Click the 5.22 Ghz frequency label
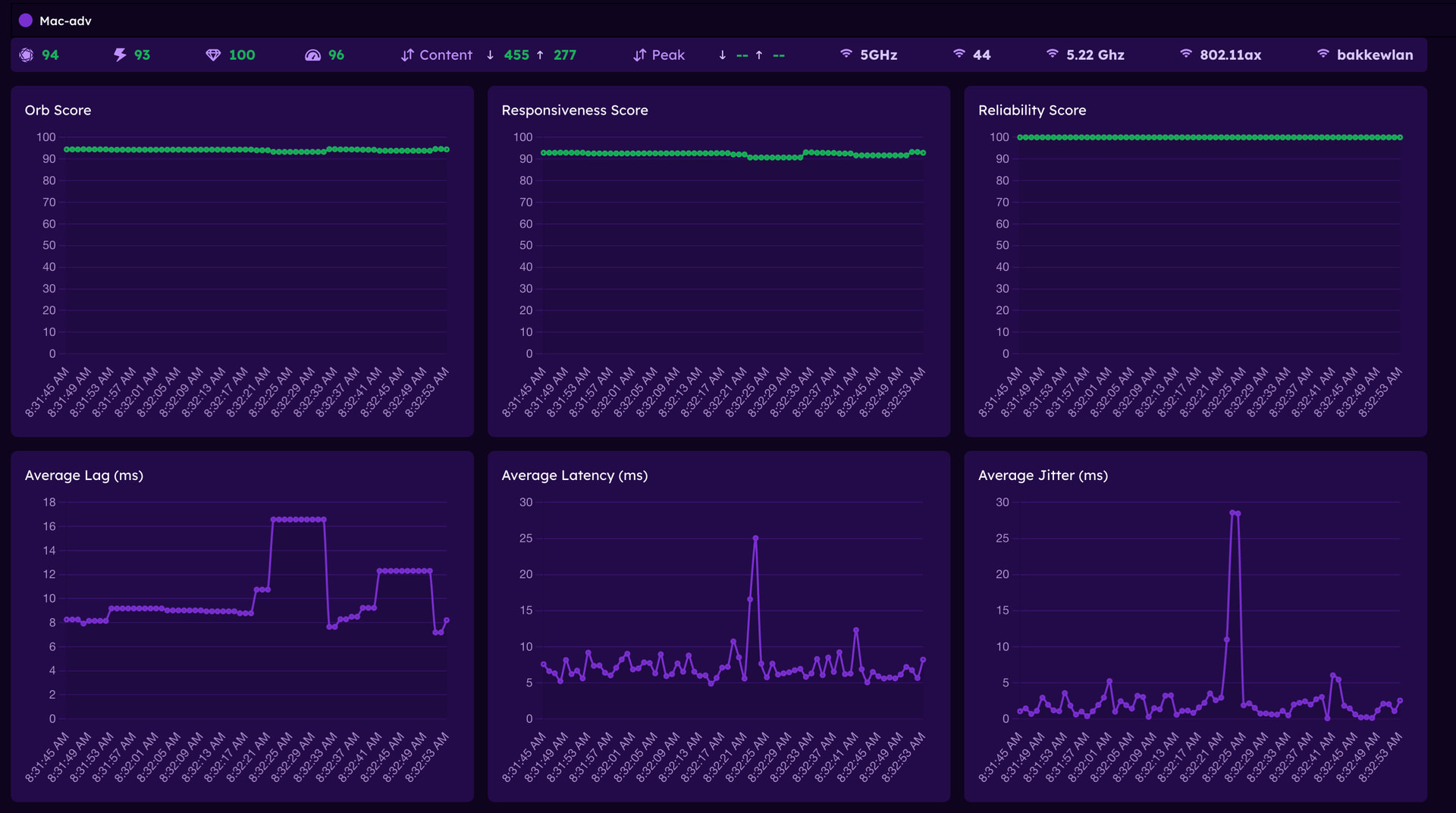Screen dimensions: 1456x813 pyautogui.click(x=1095, y=55)
